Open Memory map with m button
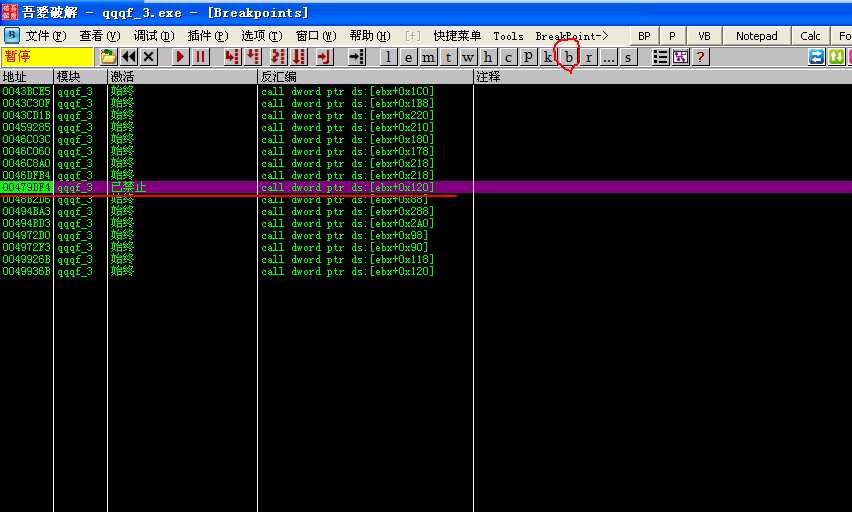This screenshot has width=852, height=512. point(428,57)
